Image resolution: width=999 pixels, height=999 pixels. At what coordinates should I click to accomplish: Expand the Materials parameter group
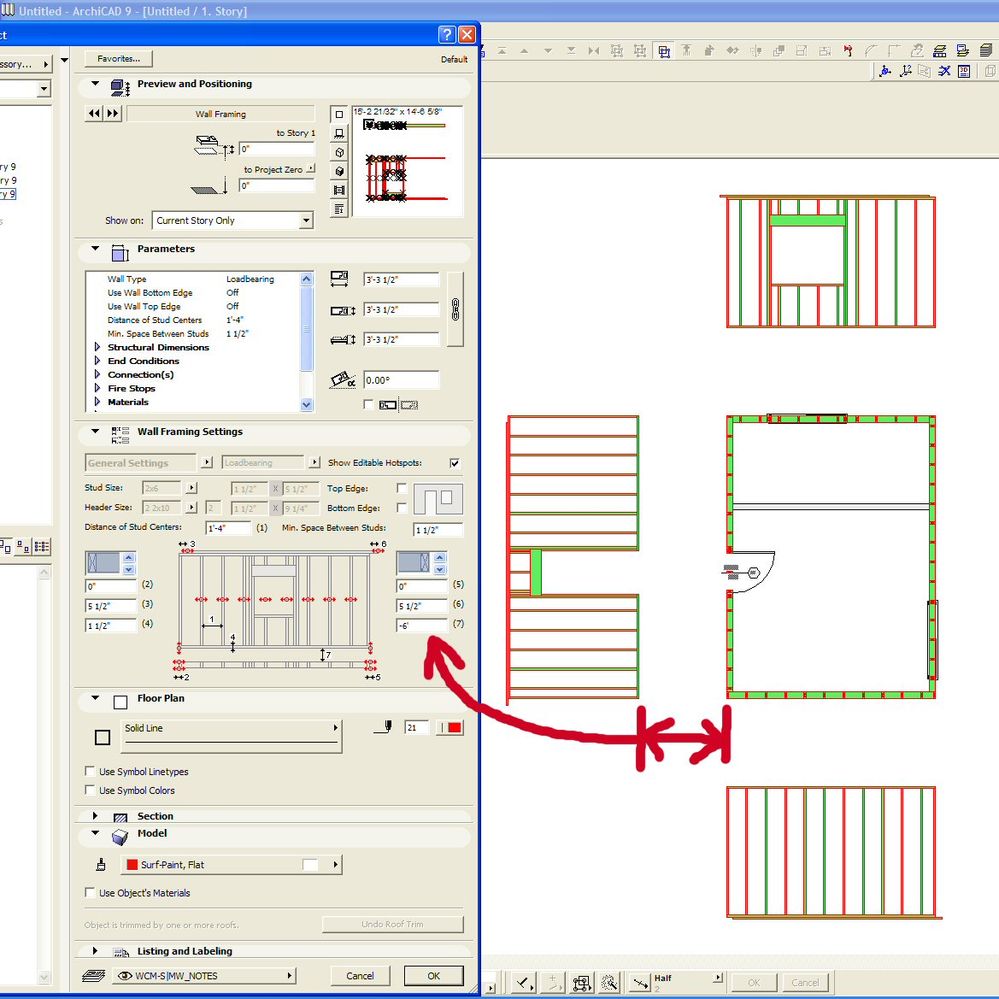point(97,402)
